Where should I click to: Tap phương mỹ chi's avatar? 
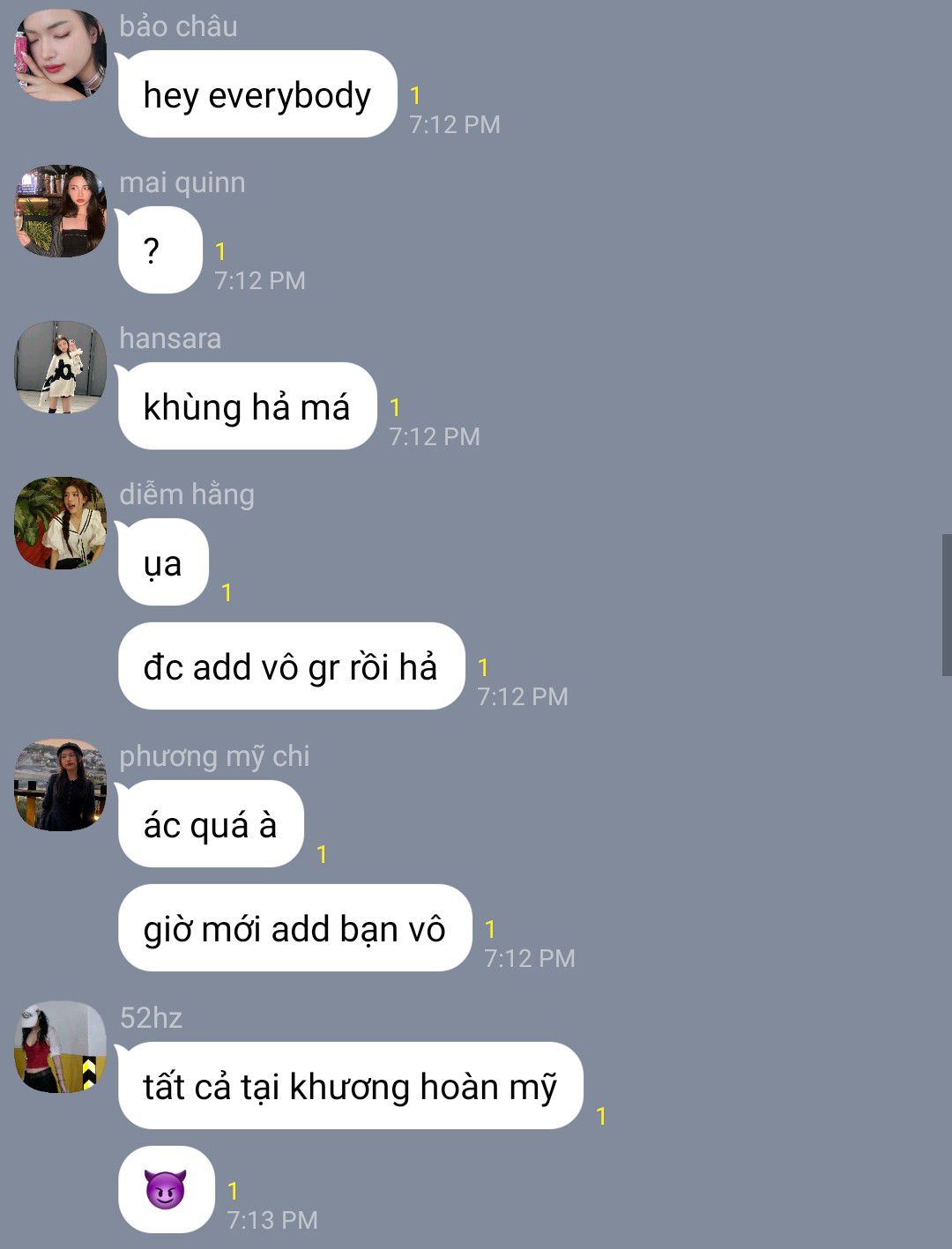[x=61, y=785]
